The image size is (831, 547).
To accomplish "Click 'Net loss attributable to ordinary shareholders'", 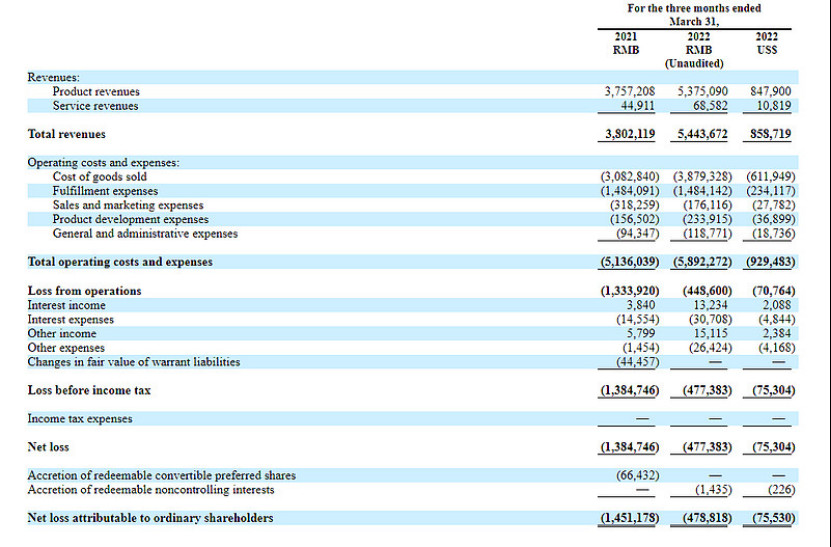I will coord(150,518).
